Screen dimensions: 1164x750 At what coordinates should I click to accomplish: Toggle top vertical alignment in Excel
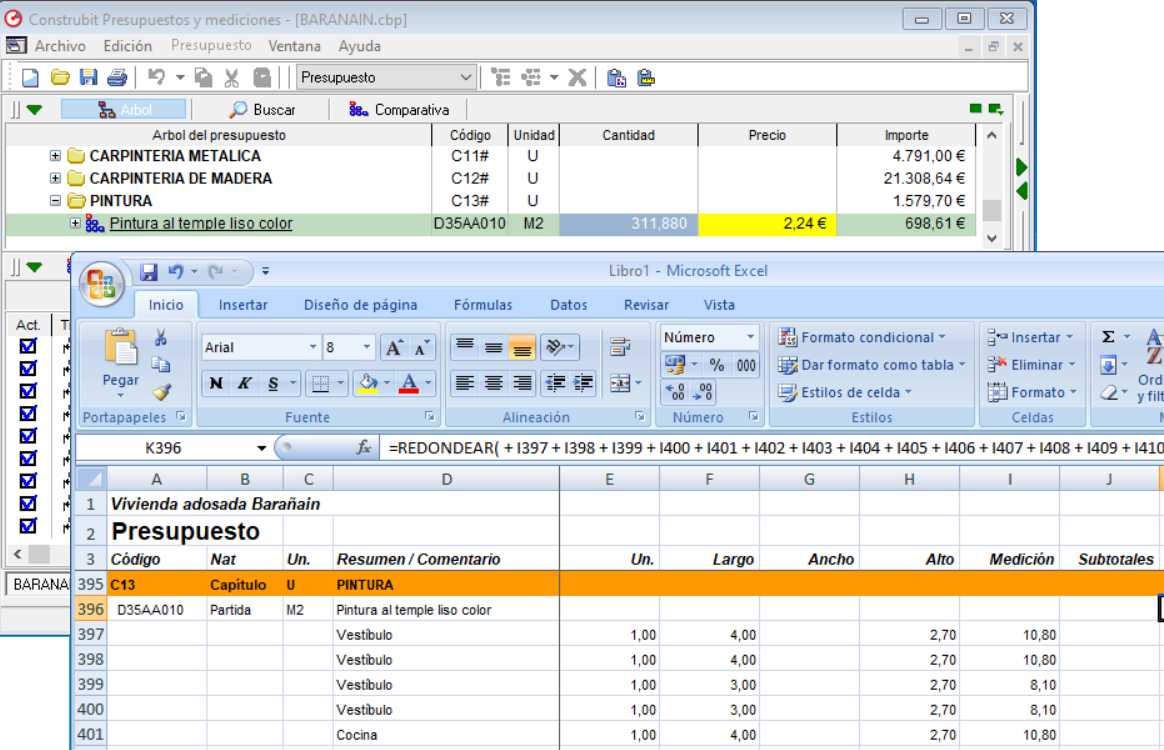click(x=465, y=347)
